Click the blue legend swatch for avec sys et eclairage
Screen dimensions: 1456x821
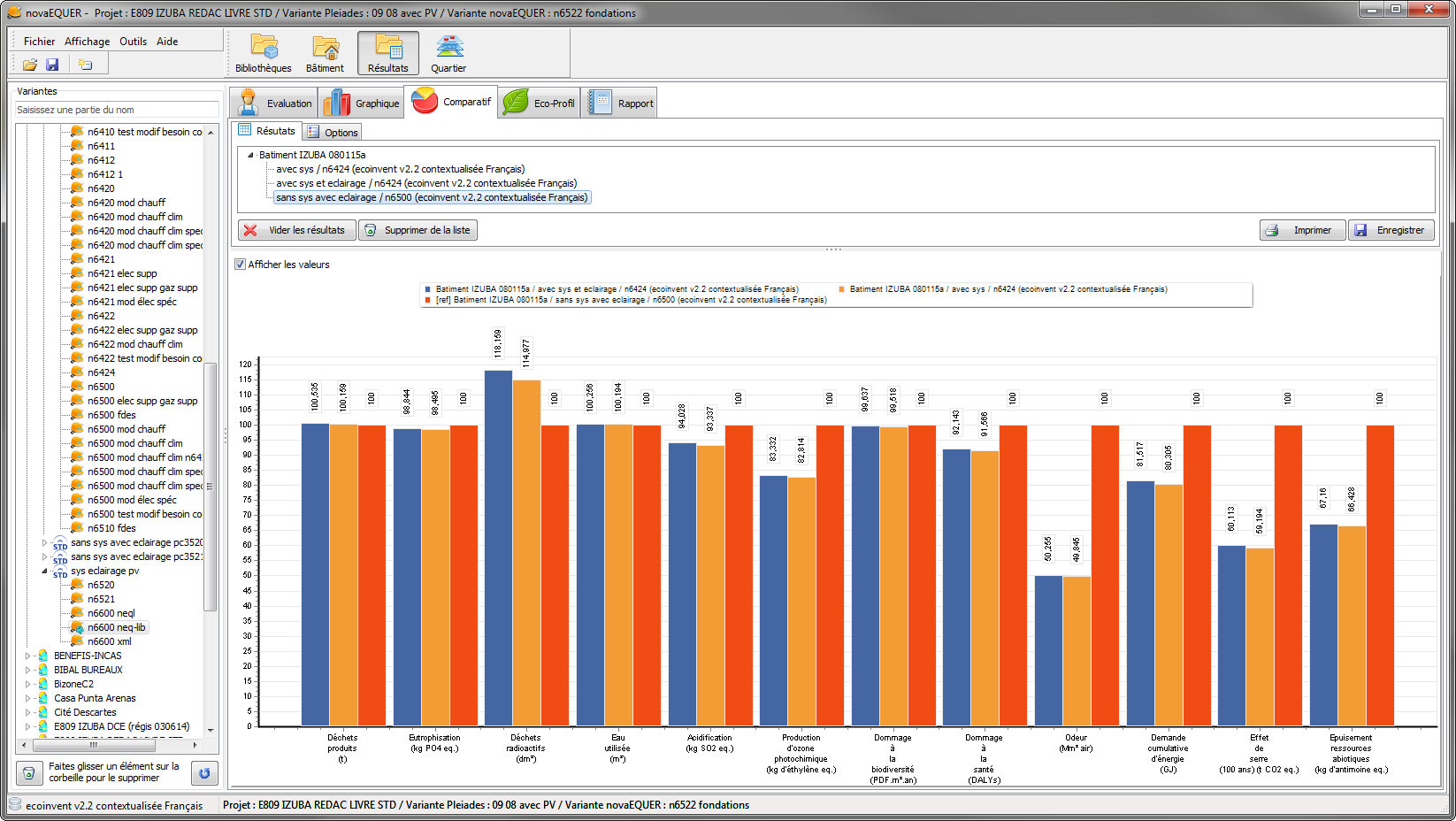coord(428,289)
